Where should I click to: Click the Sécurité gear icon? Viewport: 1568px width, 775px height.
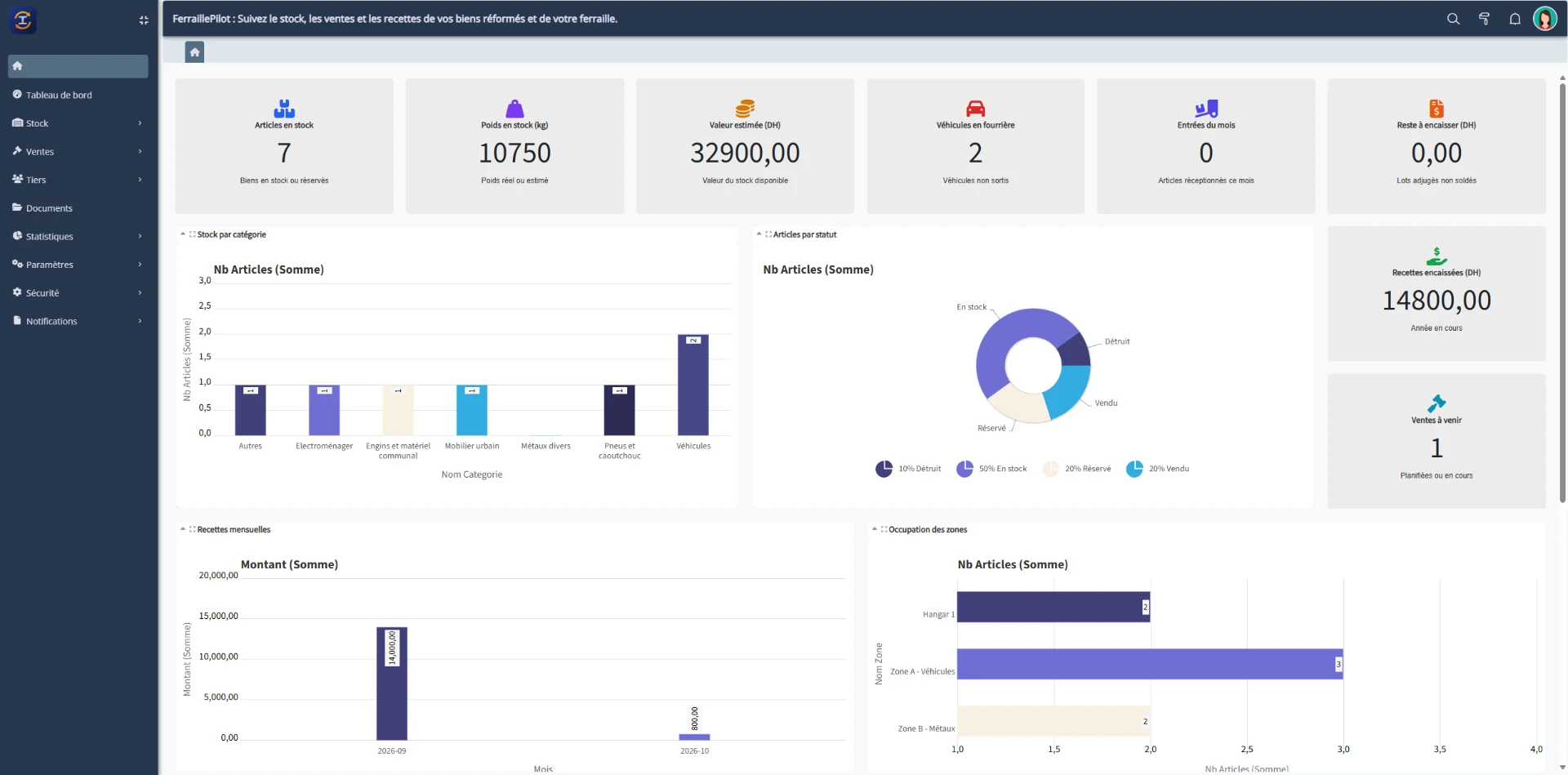tap(17, 292)
